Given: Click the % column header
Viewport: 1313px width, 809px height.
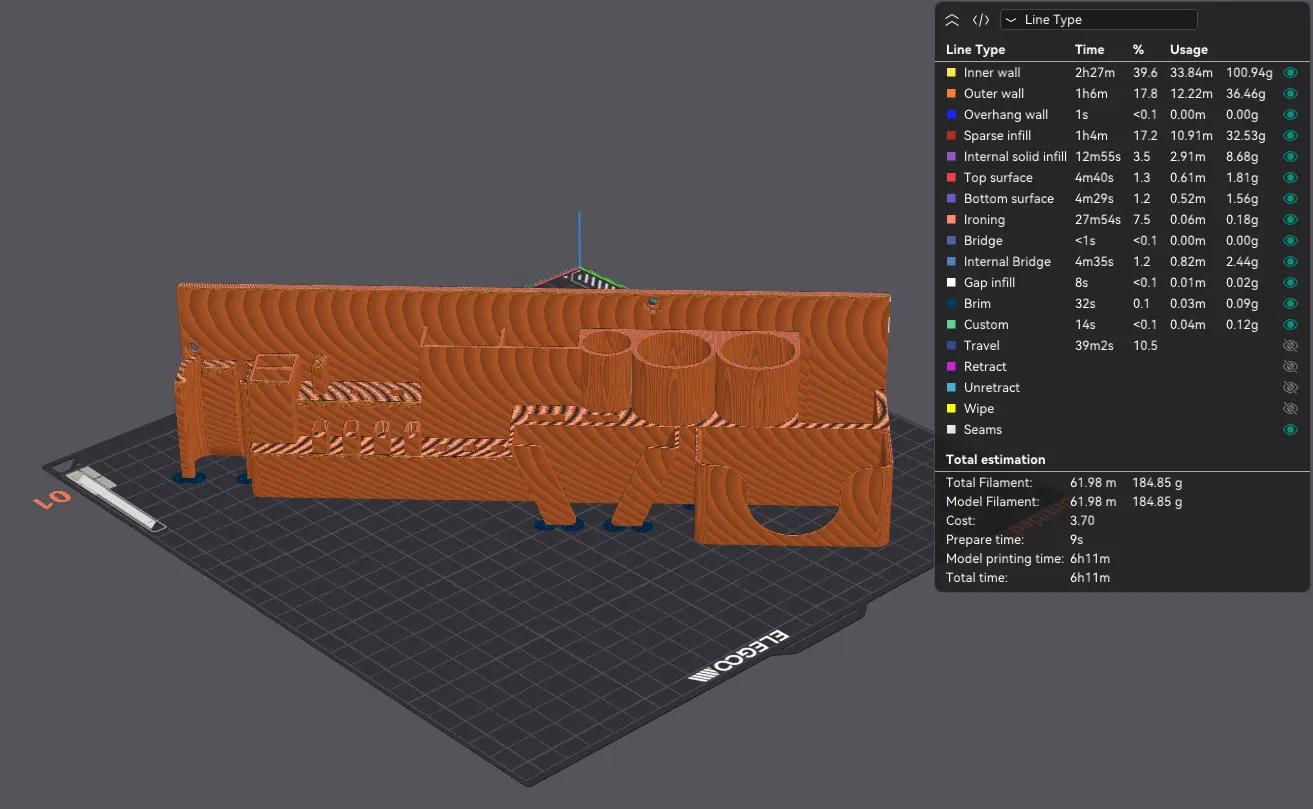Looking at the screenshot, I should pyautogui.click(x=1138, y=50).
